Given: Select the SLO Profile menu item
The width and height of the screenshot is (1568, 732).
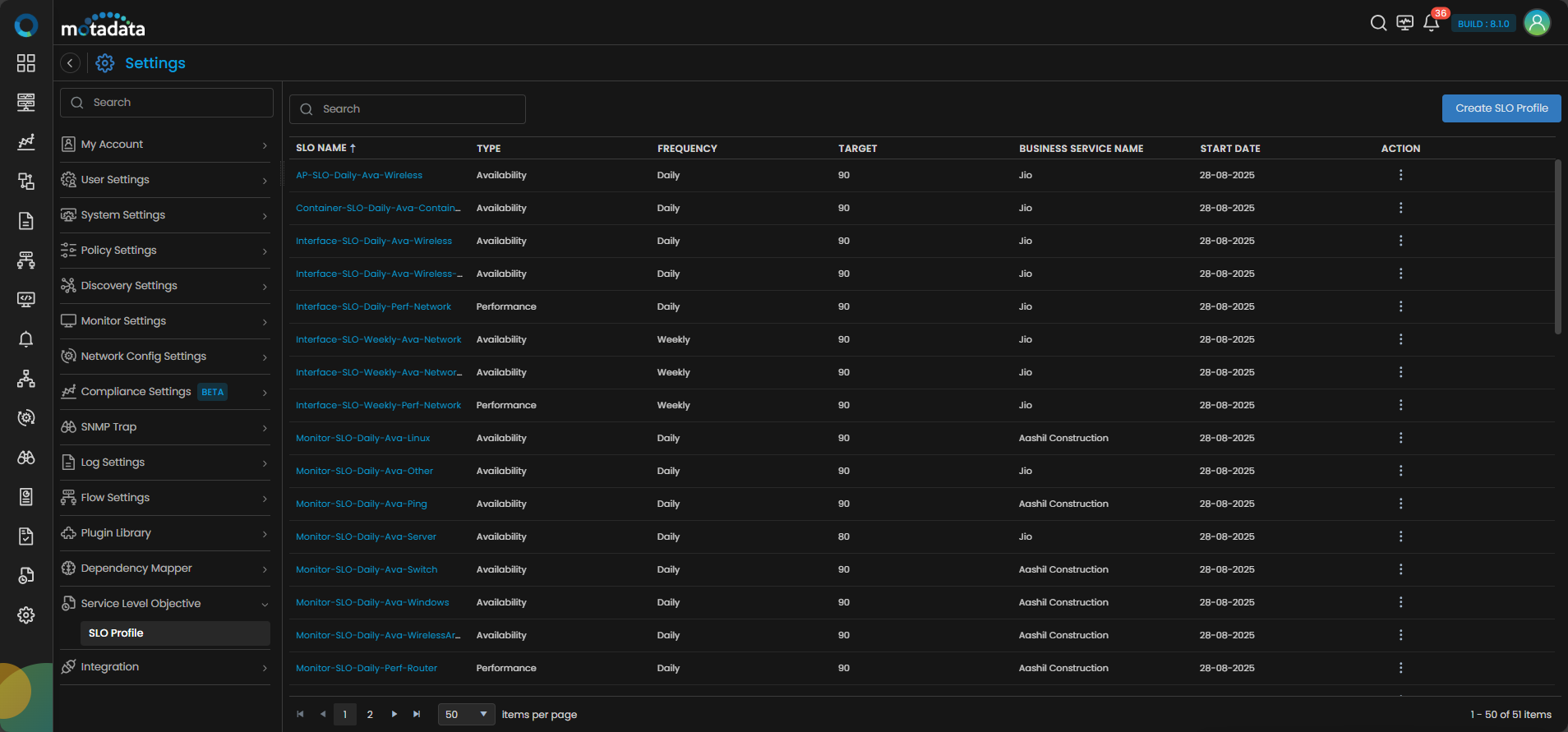Looking at the screenshot, I should pos(116,633).
